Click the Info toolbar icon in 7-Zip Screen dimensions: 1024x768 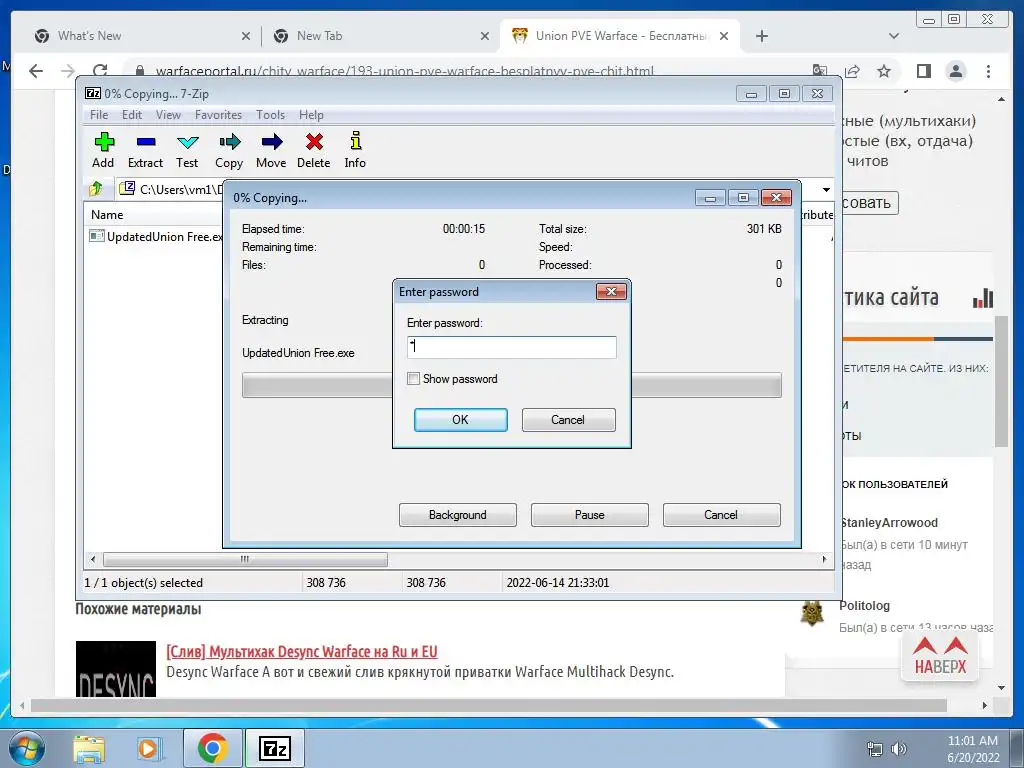click(x=355, y=141)
